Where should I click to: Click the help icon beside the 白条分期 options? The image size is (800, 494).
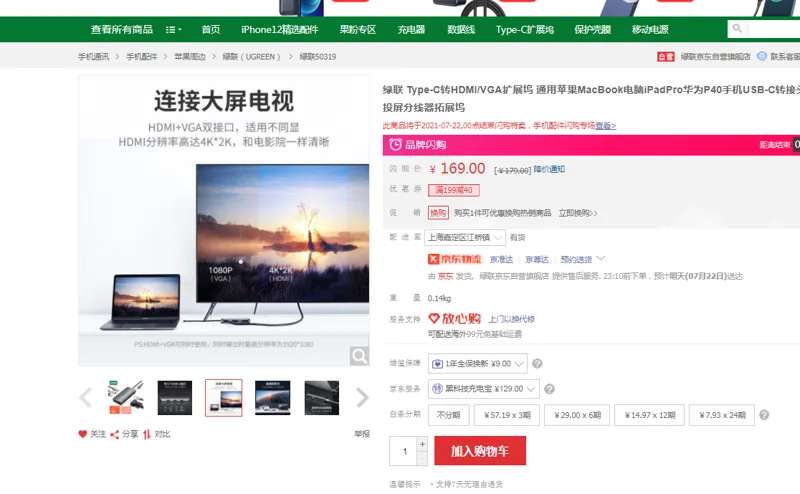tap(764, 415)
